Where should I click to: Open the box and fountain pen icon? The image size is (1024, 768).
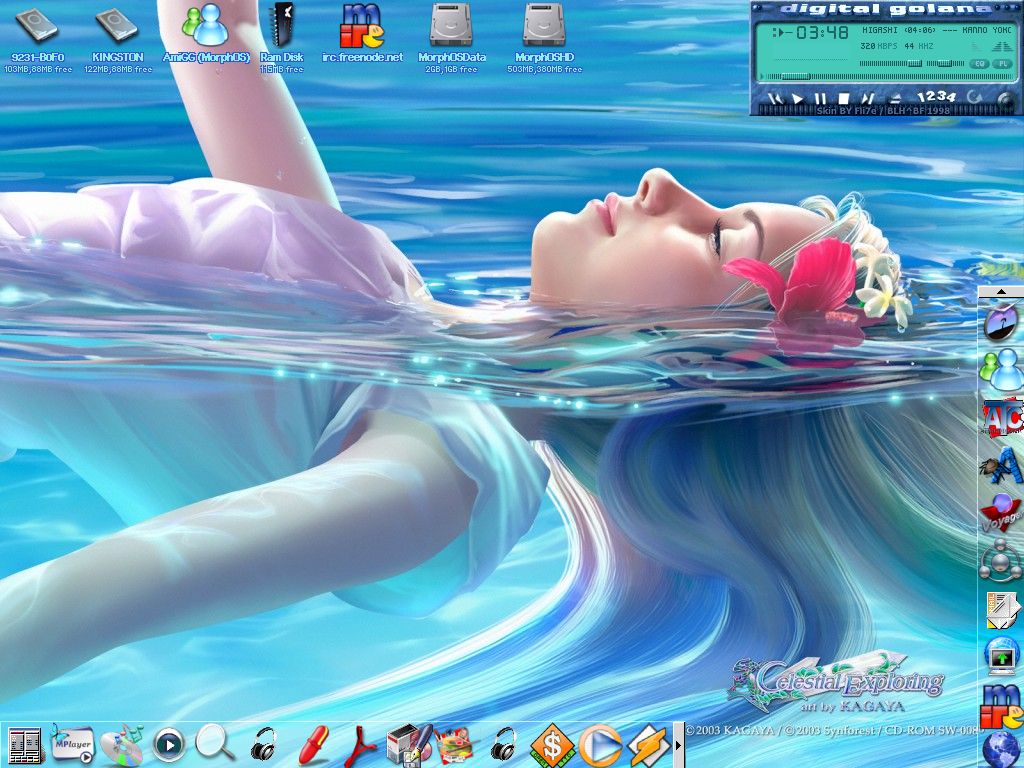point(409,744)
